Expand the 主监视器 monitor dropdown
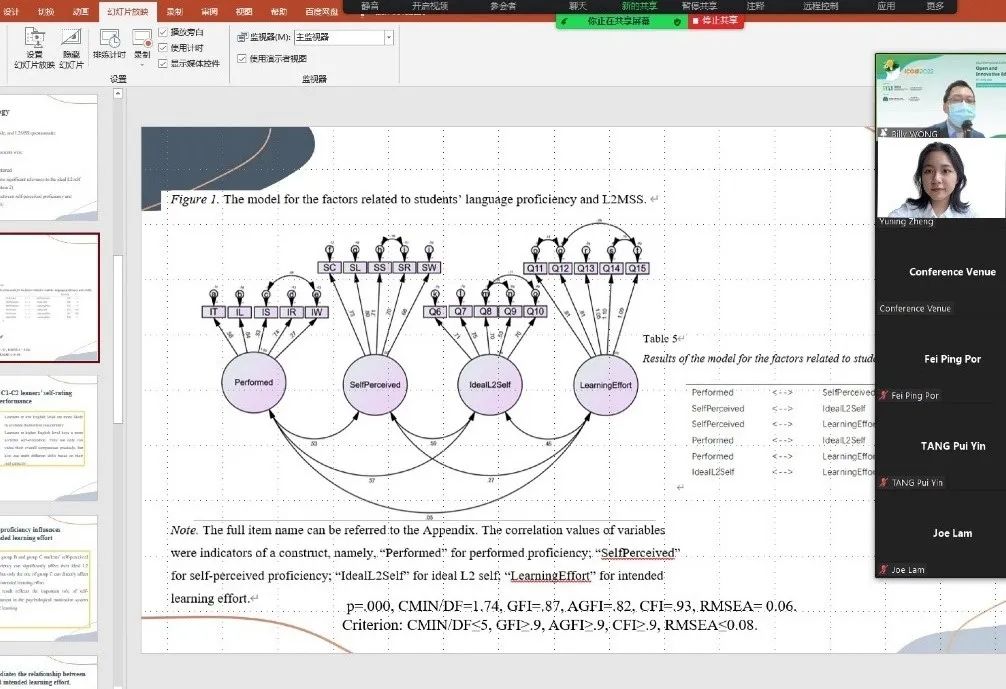The image size is (1006, 689). (x=389, y=38)
